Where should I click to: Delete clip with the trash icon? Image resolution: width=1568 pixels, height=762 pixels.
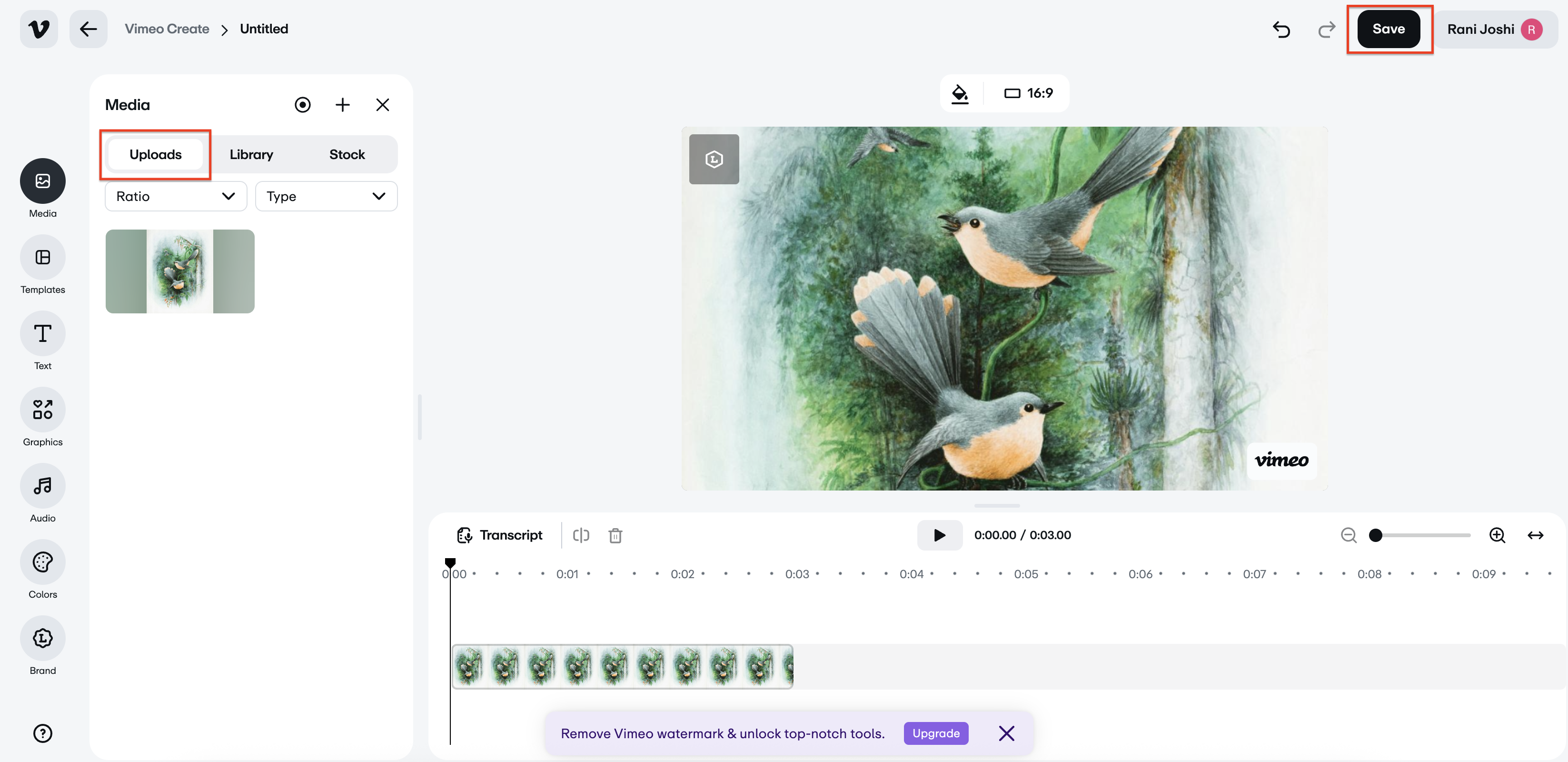point(615,535)
